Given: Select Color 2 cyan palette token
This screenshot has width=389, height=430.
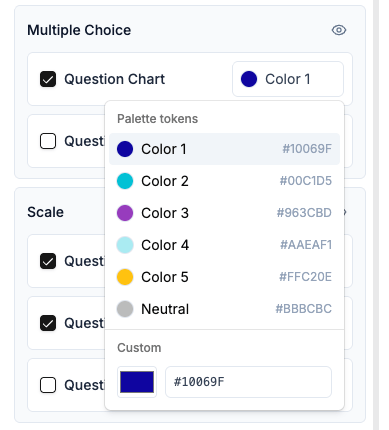Looking at the screenshot, I should [x=224, y=181].
